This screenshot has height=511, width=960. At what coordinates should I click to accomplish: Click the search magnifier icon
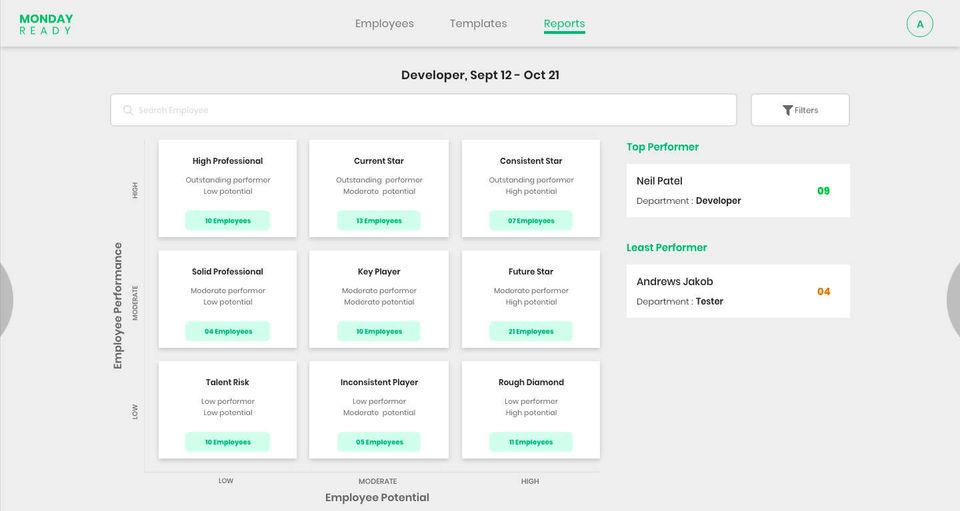[x=128, y=110]
